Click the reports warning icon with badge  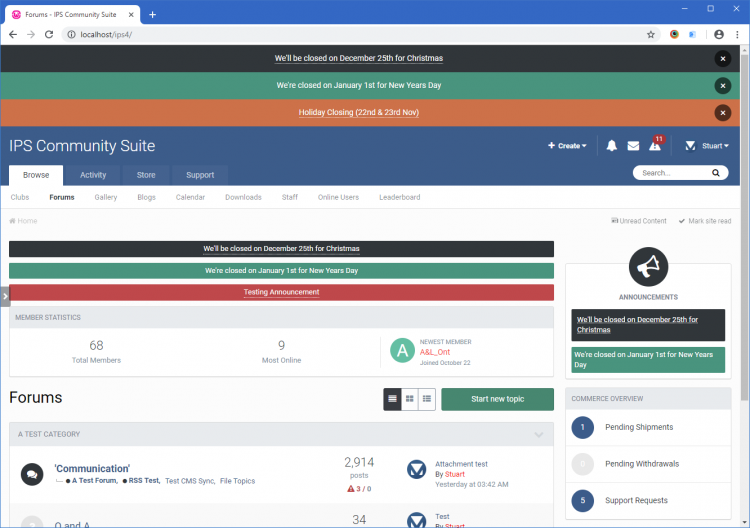coord(655,146)
